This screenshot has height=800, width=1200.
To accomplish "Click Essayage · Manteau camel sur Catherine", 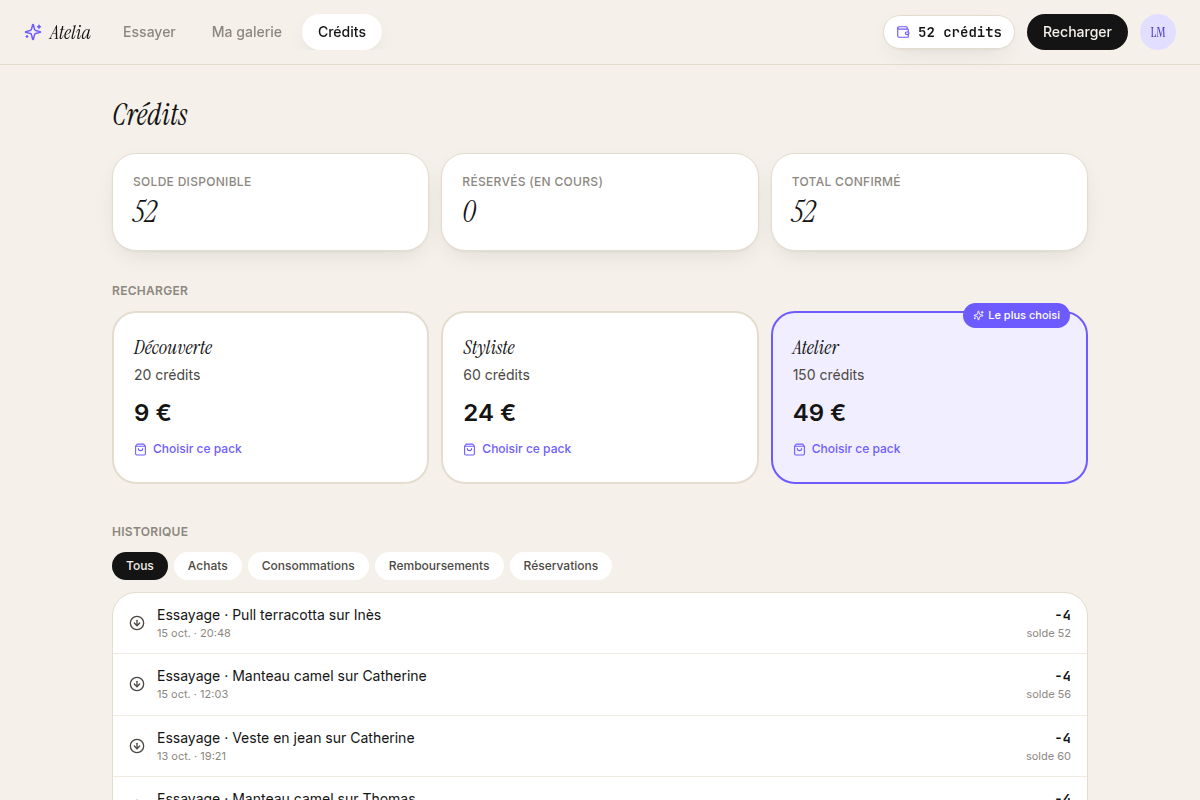I will pos(292,676).
